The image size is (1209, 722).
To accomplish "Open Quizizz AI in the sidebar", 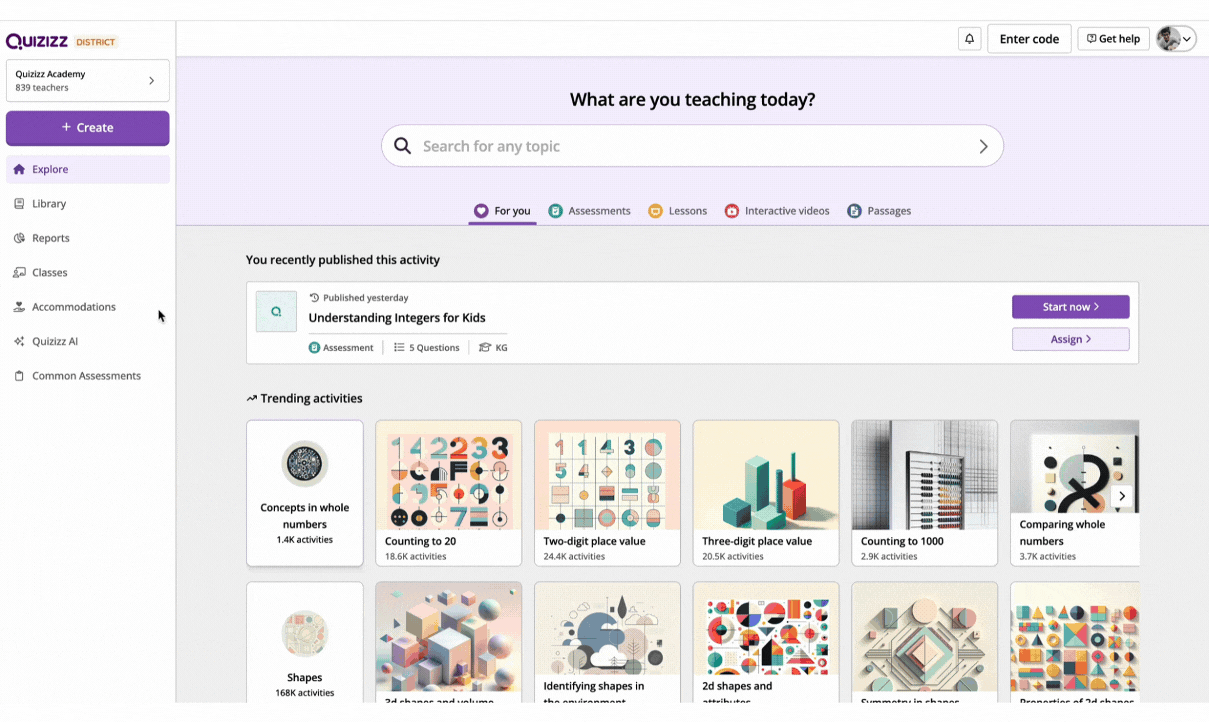I will 88,341.
